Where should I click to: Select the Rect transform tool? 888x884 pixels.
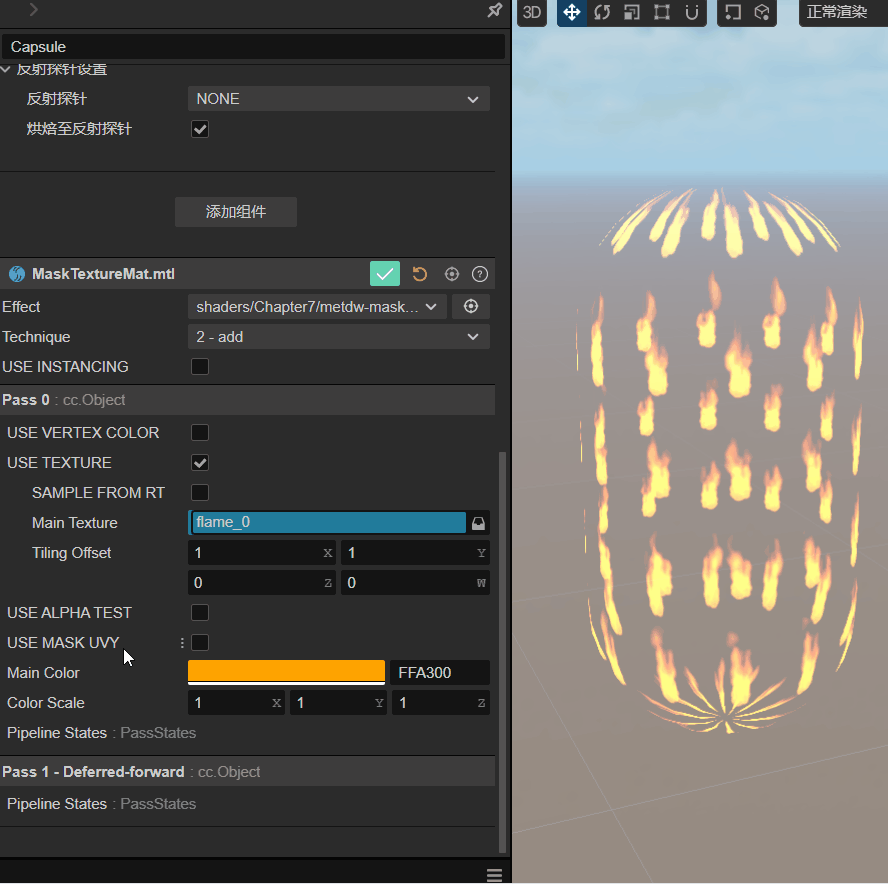point(661,13)
